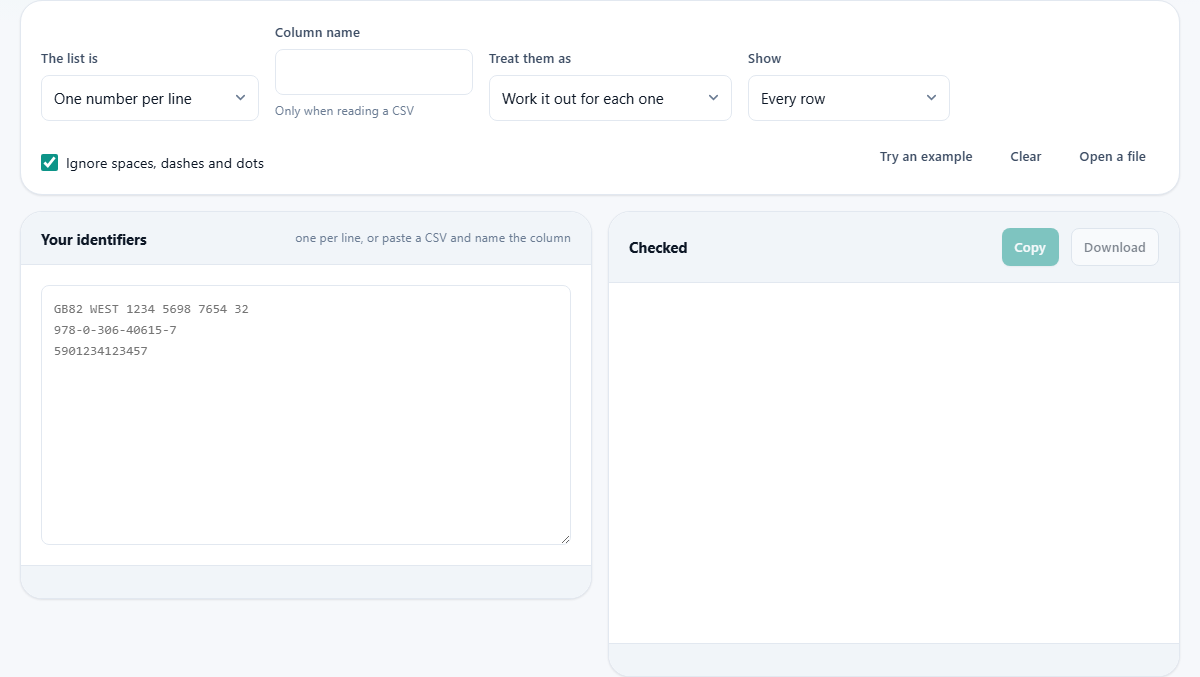Open the Show "Every row" dropdown
1200x677 pixels.
tap(849, 98)
